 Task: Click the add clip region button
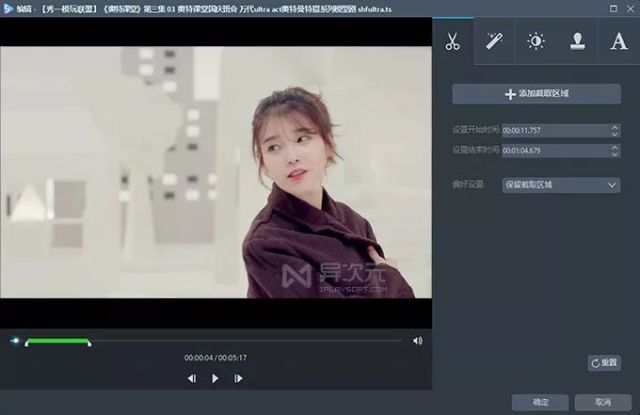point(536,94)
